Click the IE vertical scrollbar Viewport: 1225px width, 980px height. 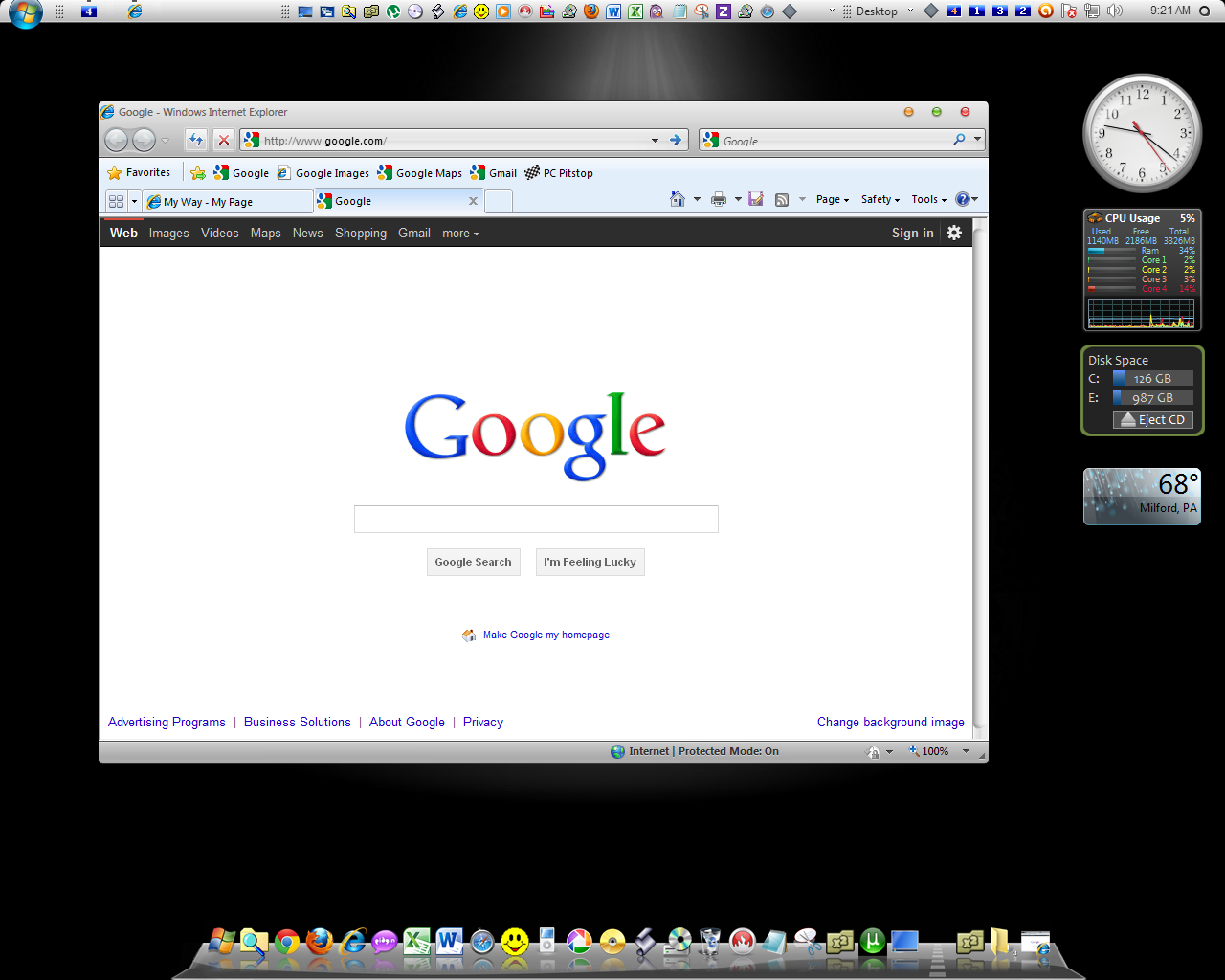tap(979, 478)
